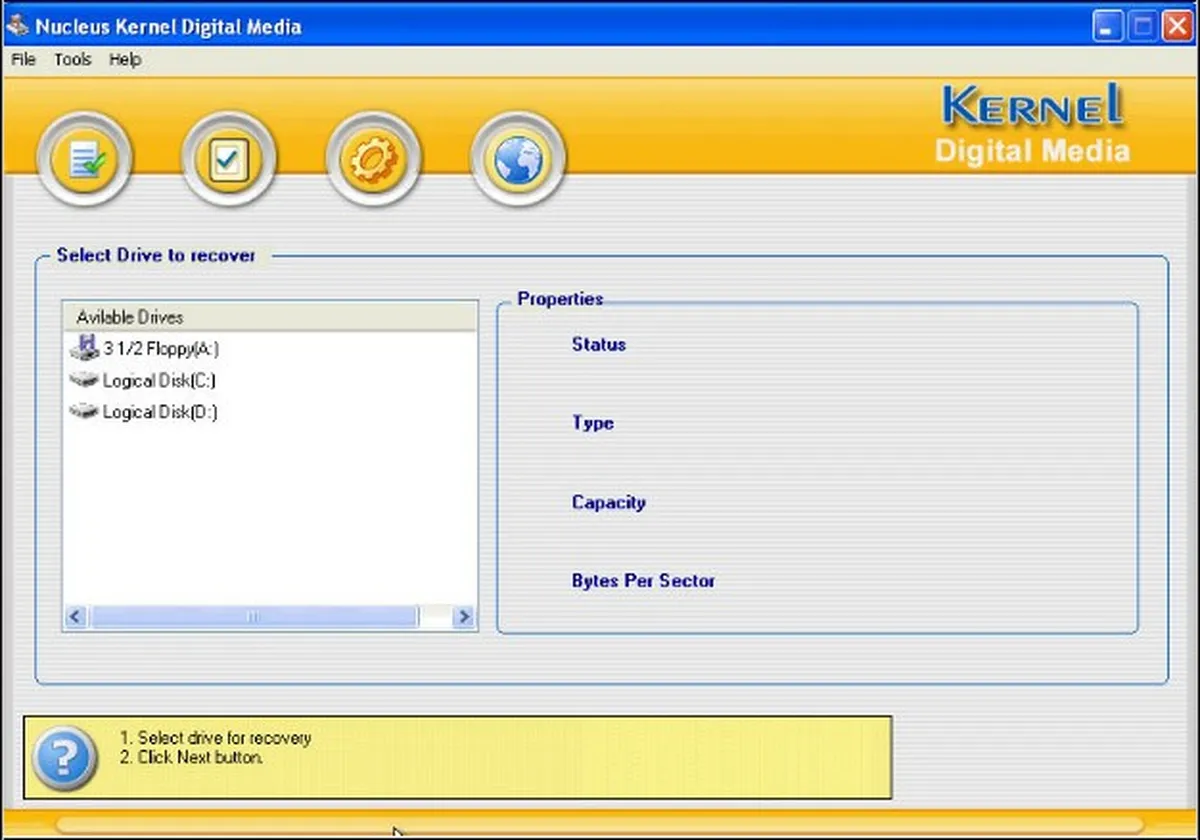Image resolution: width=1200 pixels, height=840 pixels.
Task: Minimize the Nucleus Kernel window
Action: [x=1108, y=26]
